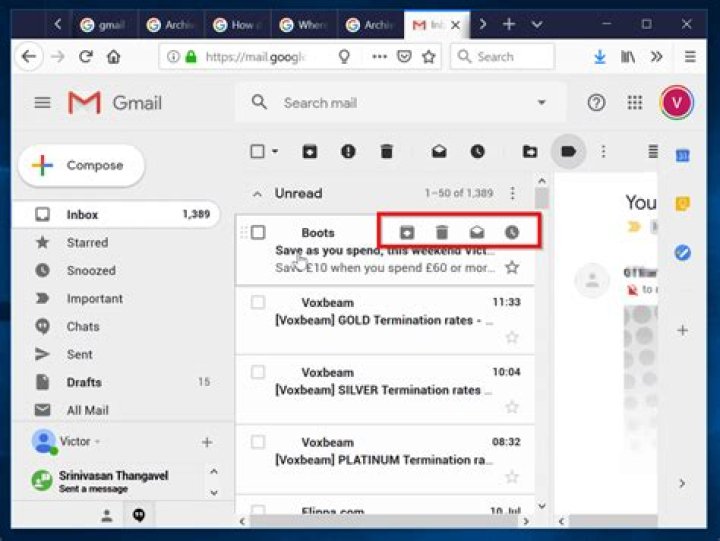Screen dimensions: 720x541
Task: Click the archive icon in the top toolbar
Action: pos(310,151)
